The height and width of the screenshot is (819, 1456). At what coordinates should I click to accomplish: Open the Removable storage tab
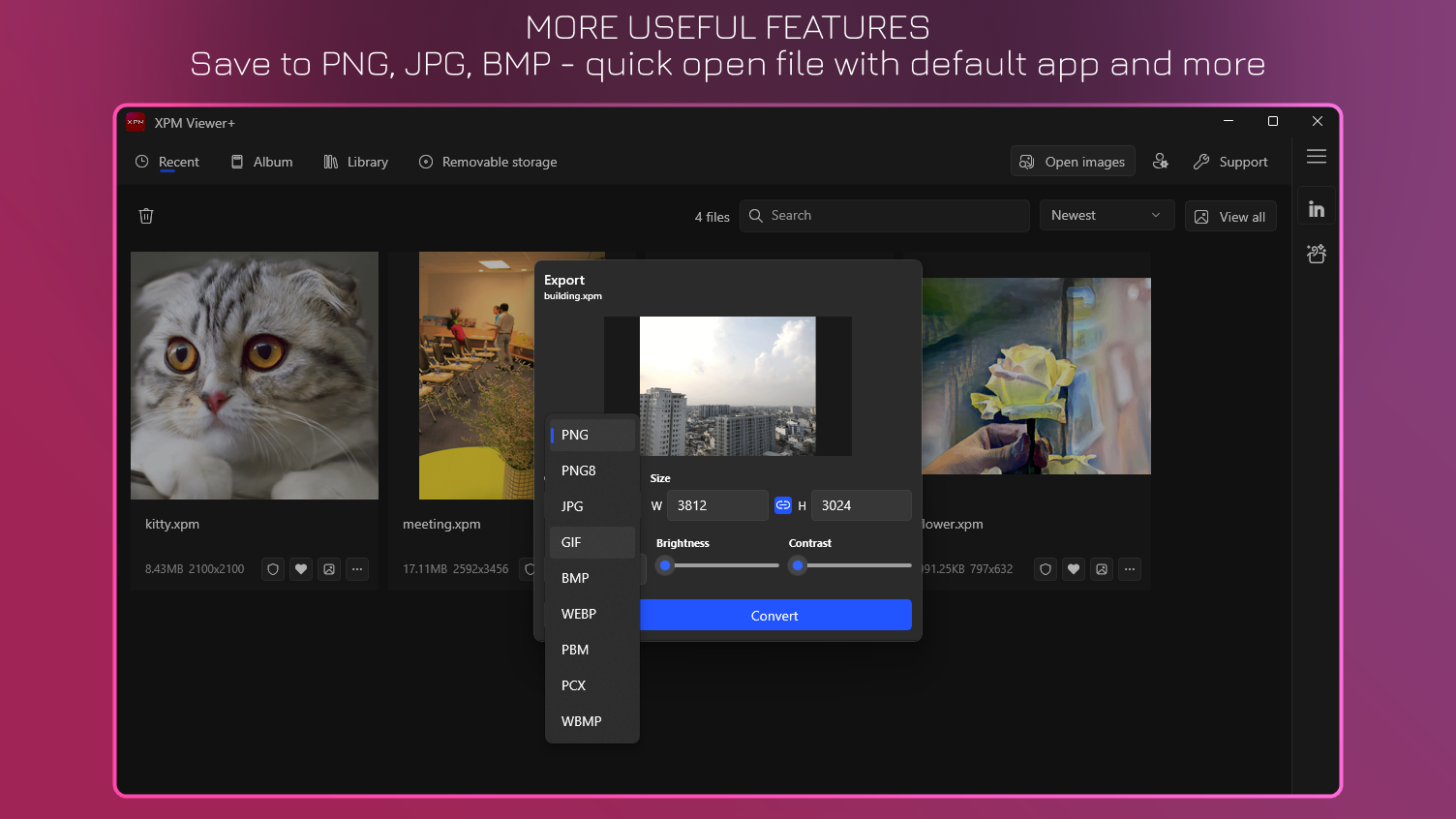488,162
